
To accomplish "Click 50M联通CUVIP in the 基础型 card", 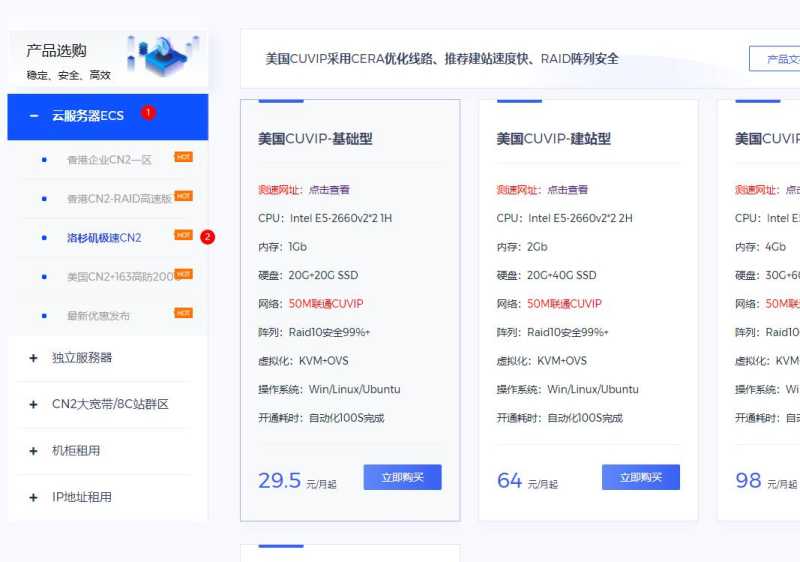I will pos(326,304).
